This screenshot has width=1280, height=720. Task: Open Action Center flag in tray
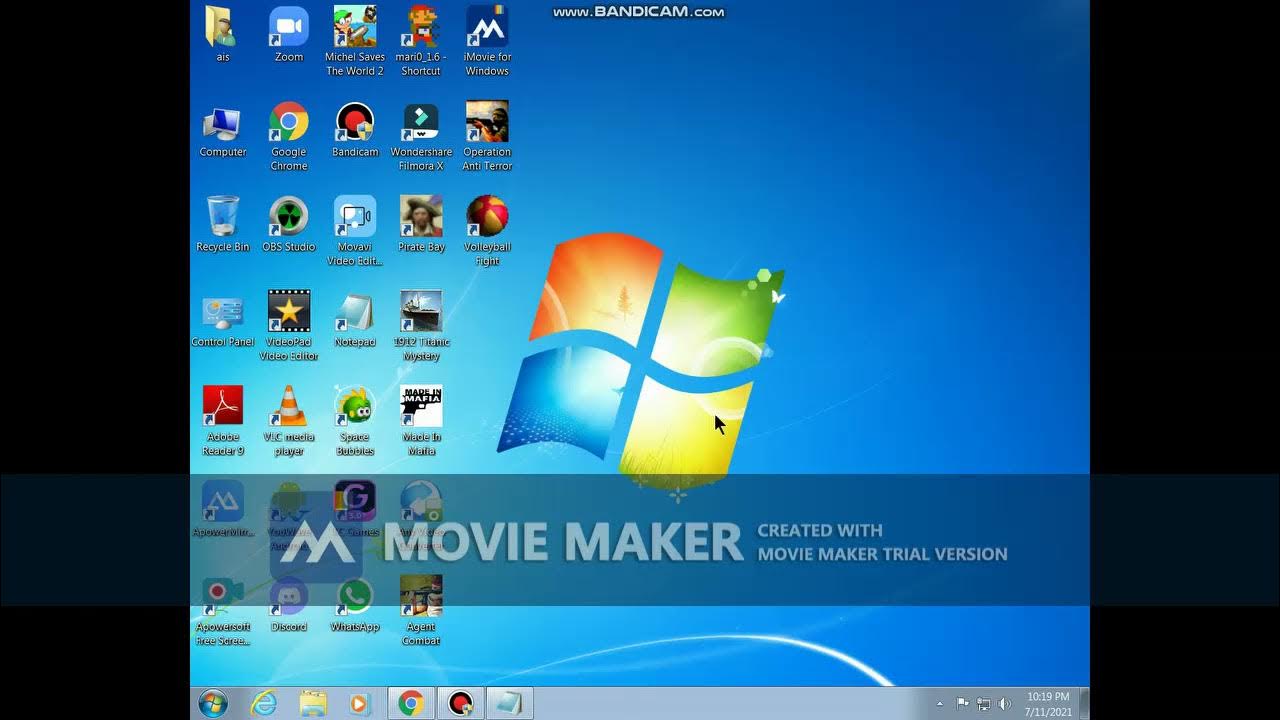(x=962, y=704)
